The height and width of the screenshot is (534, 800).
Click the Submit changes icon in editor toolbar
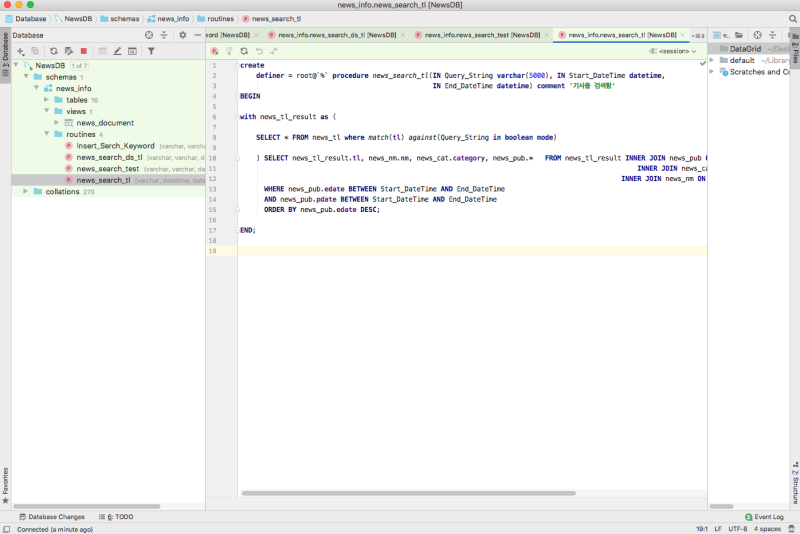coord(229,51)
